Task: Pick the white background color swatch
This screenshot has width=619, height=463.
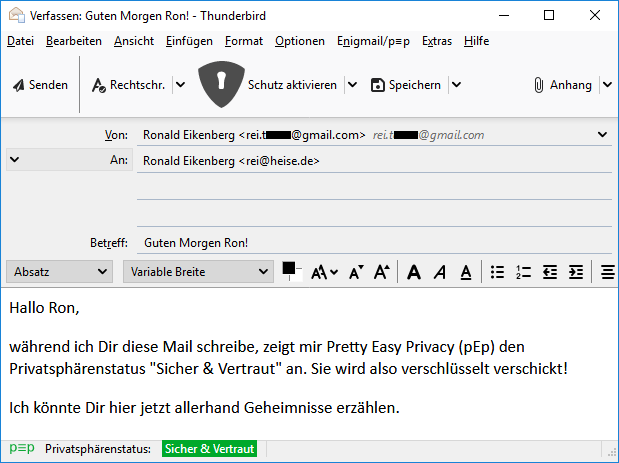Action: click(x=296, y=276)
